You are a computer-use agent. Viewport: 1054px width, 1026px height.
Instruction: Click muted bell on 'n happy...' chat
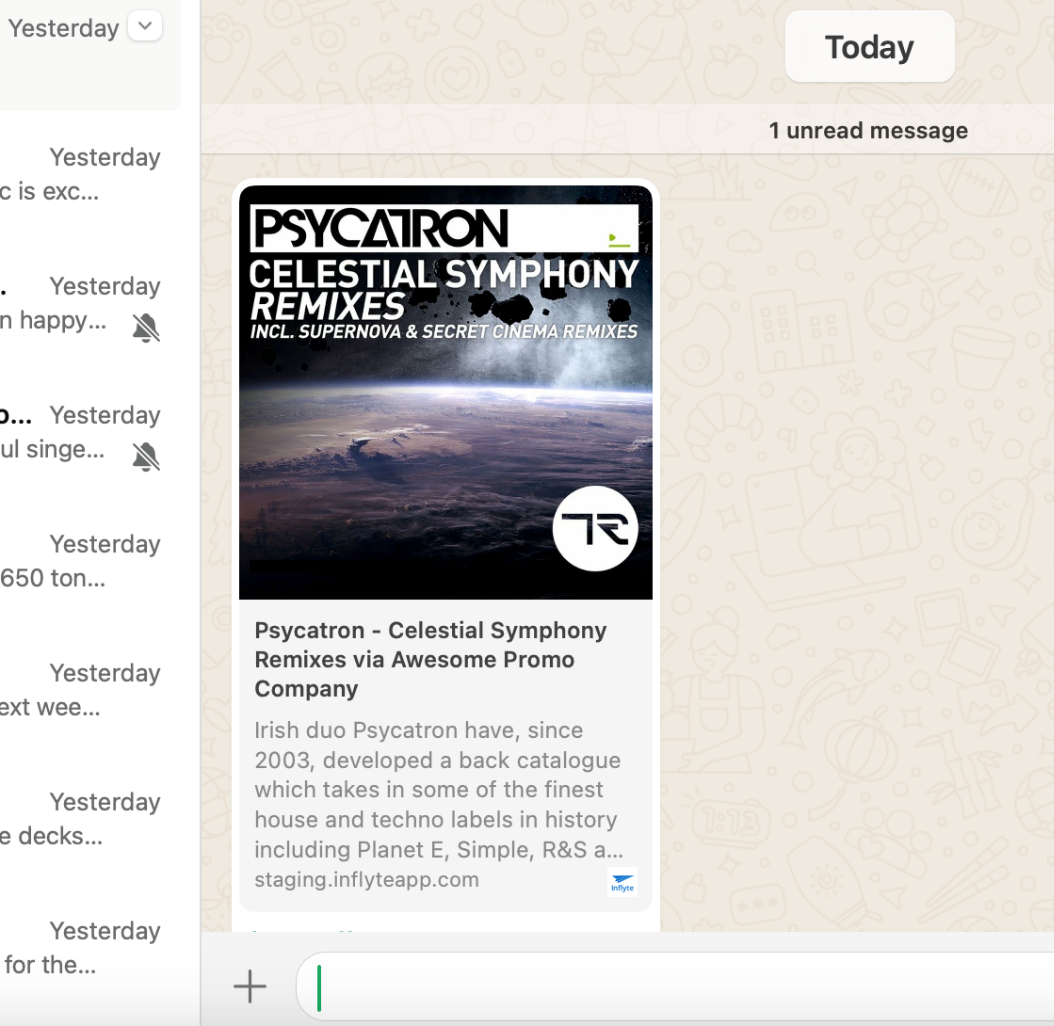[146, 327]
